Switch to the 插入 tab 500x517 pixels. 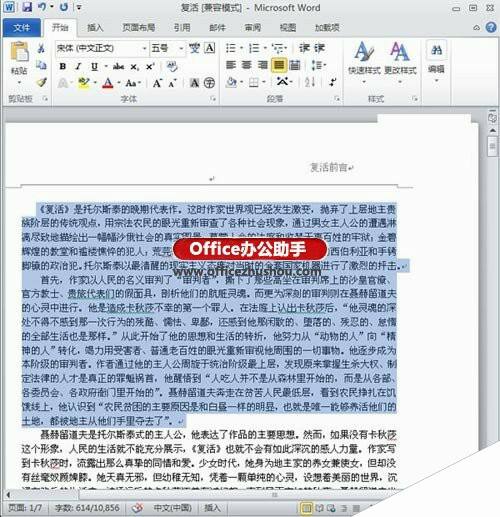point(95,27)
